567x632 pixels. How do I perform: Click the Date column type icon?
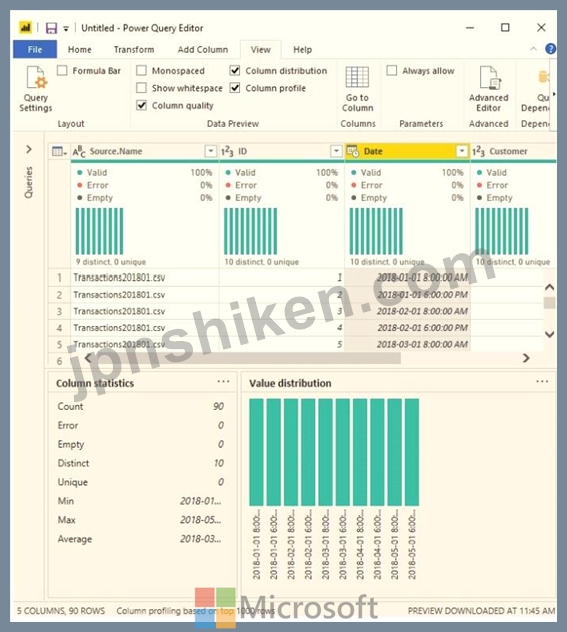(x=352, y=151)
